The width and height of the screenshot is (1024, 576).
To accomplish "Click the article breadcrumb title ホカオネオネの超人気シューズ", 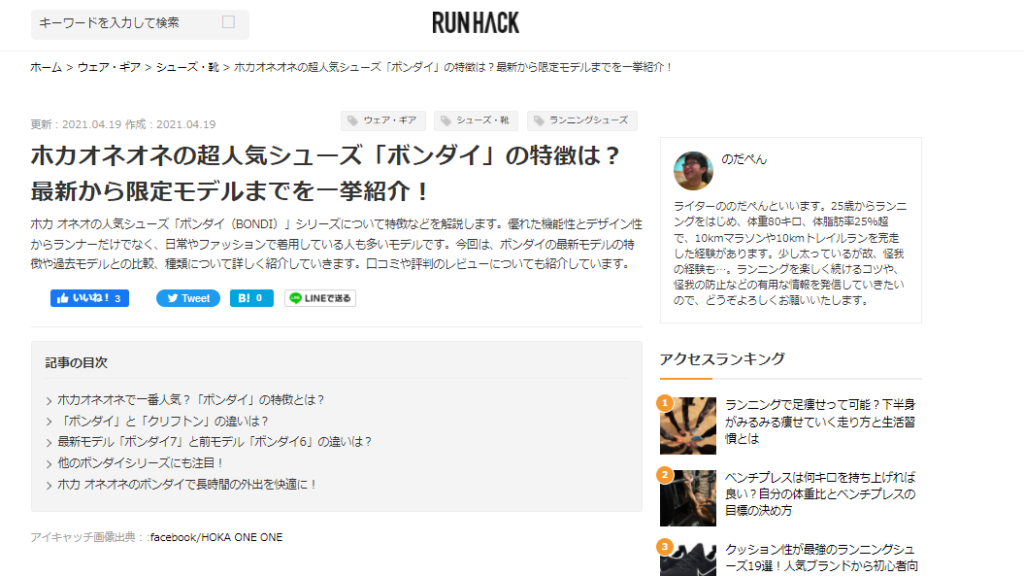I will click(453, 67).
